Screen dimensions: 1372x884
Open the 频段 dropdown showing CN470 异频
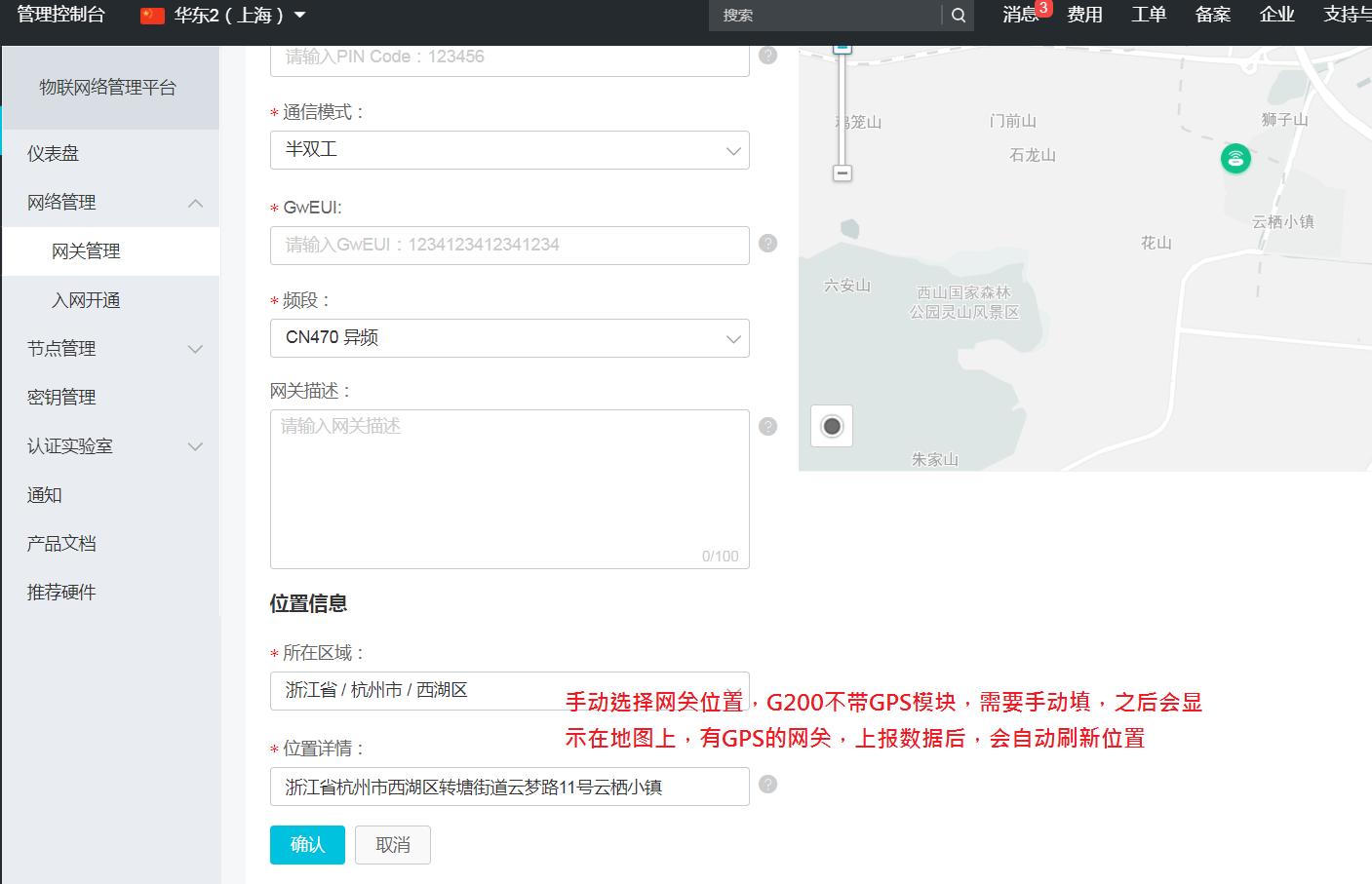(x=509, y=338)
